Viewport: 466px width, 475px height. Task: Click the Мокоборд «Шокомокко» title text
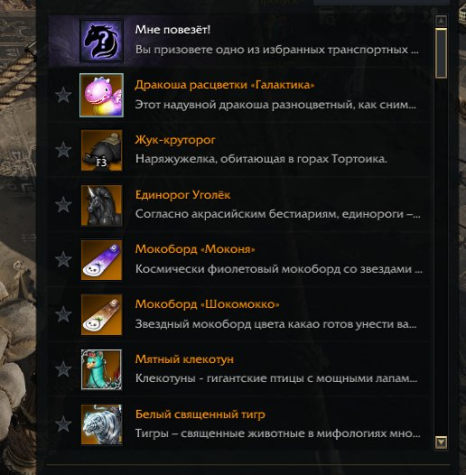coord(207,304)
